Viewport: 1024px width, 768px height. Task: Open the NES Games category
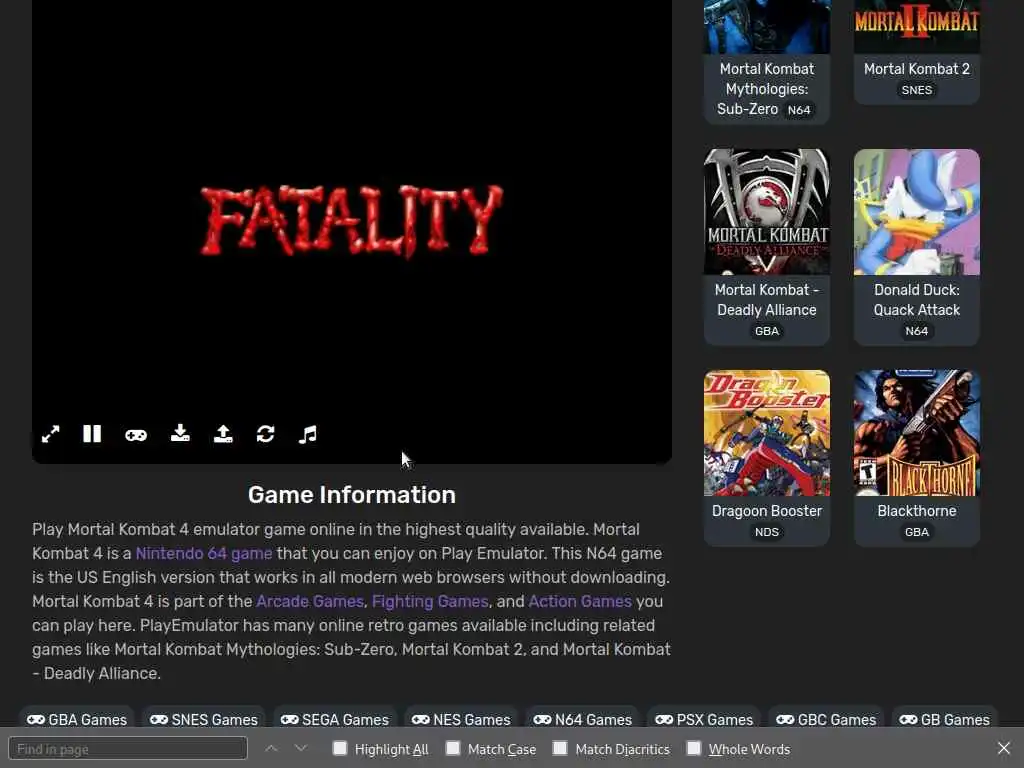pyautogui.click(x=461, y=720)
